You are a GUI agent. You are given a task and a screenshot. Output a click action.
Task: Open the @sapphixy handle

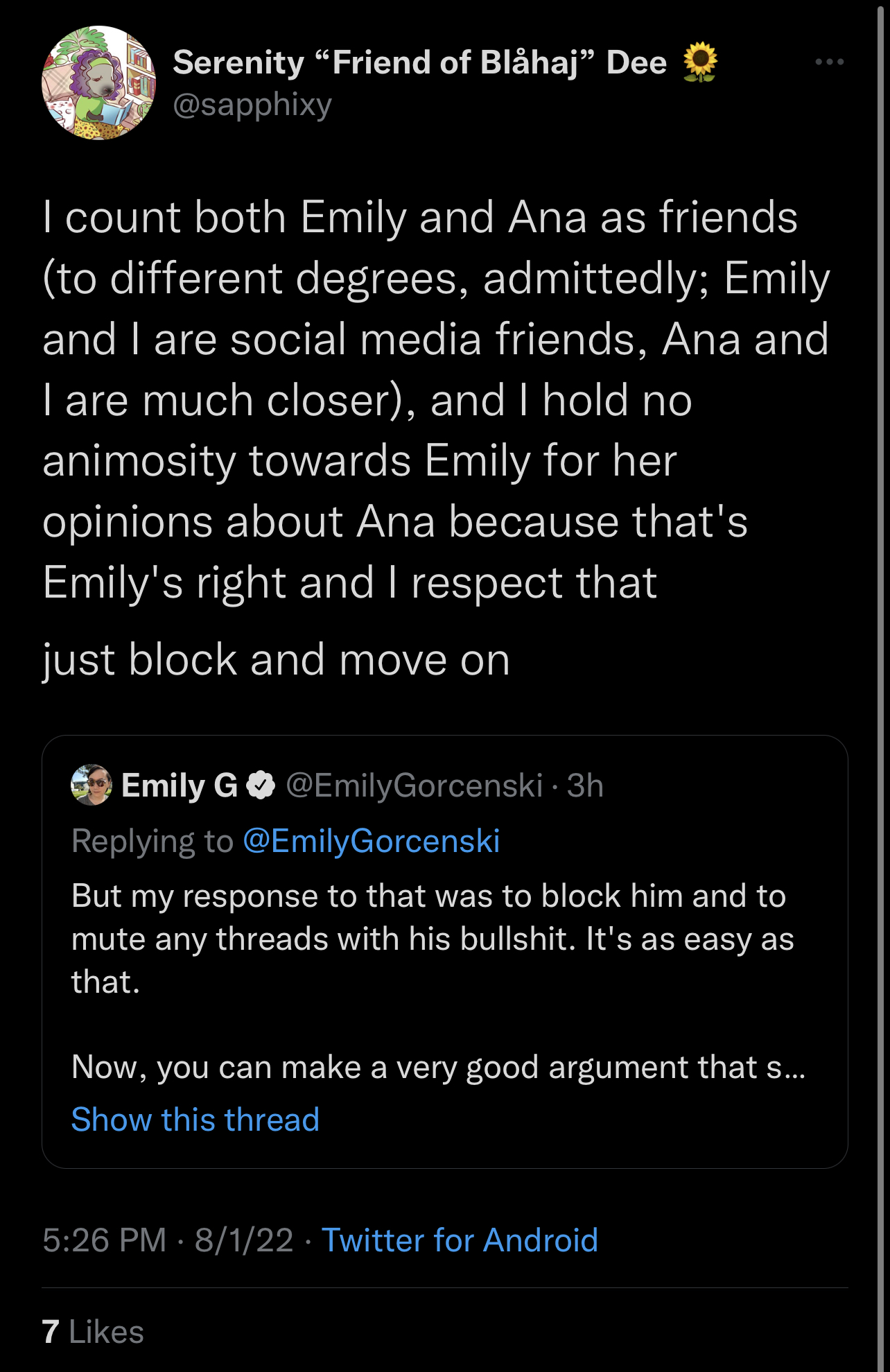pos(252,105)
